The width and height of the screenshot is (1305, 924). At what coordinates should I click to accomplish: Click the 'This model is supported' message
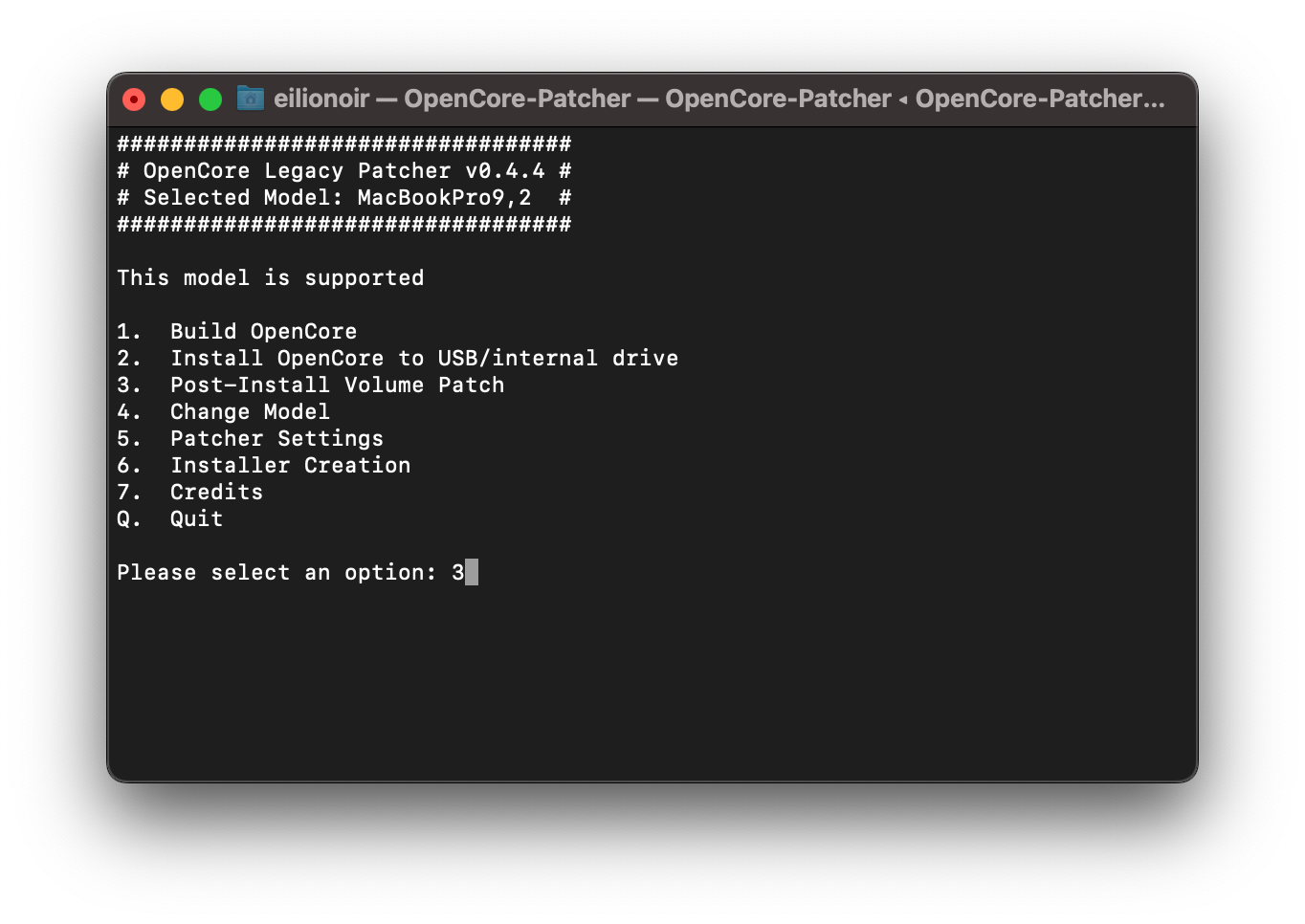270,278
